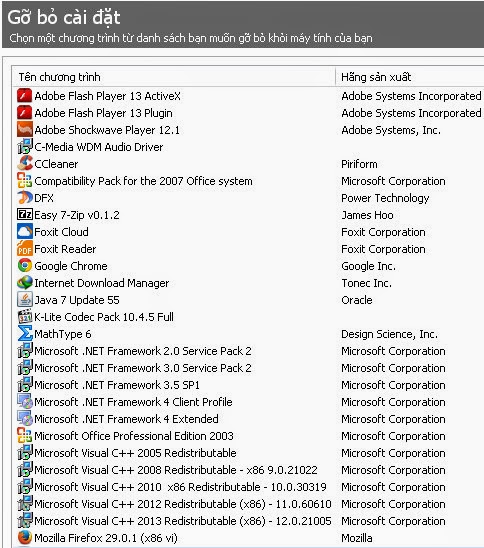
Task: Select the 'Java 7 Update 55' entry
Action: (x=77, y=300)
